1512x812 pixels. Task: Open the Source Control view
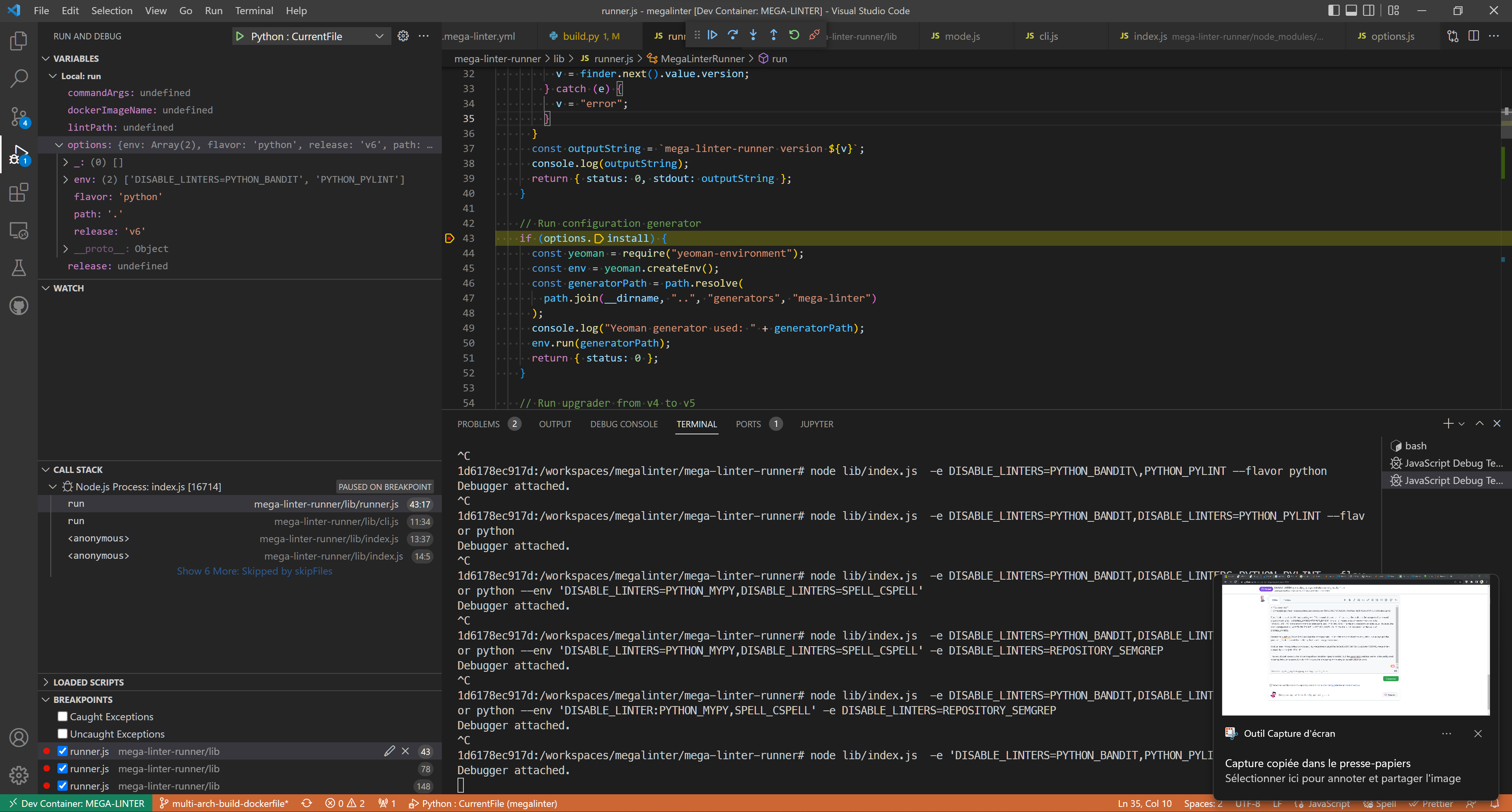[18, 116]
